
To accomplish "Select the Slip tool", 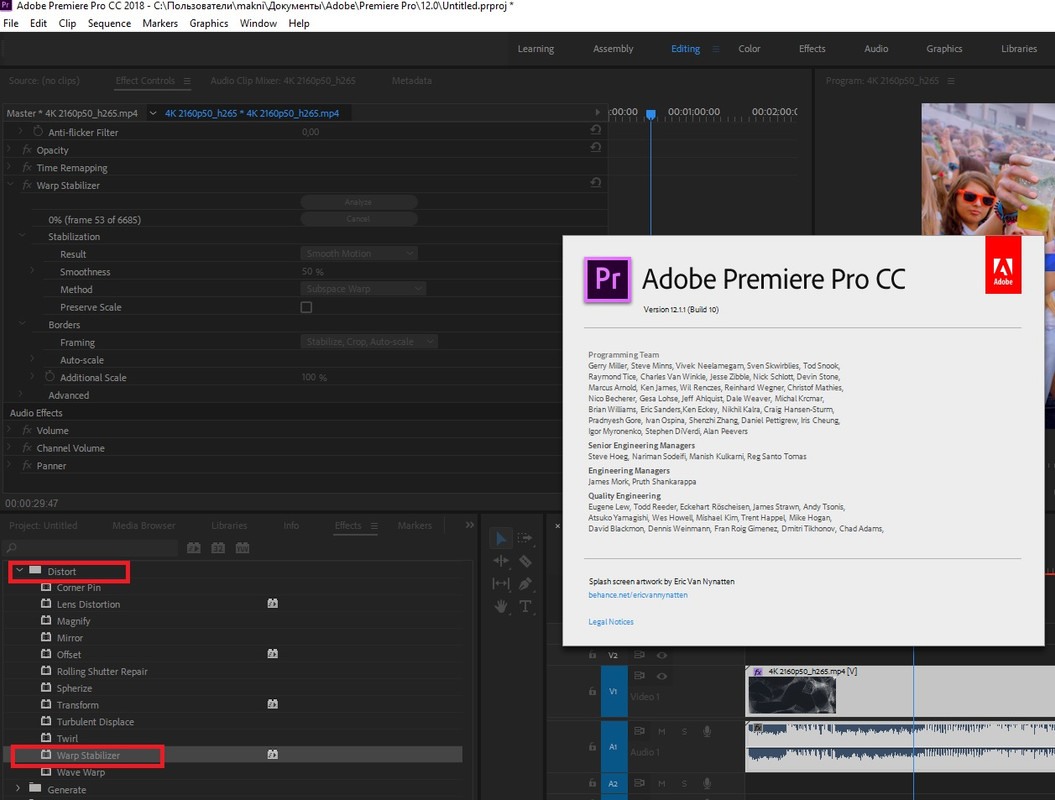I will [501, 583].
